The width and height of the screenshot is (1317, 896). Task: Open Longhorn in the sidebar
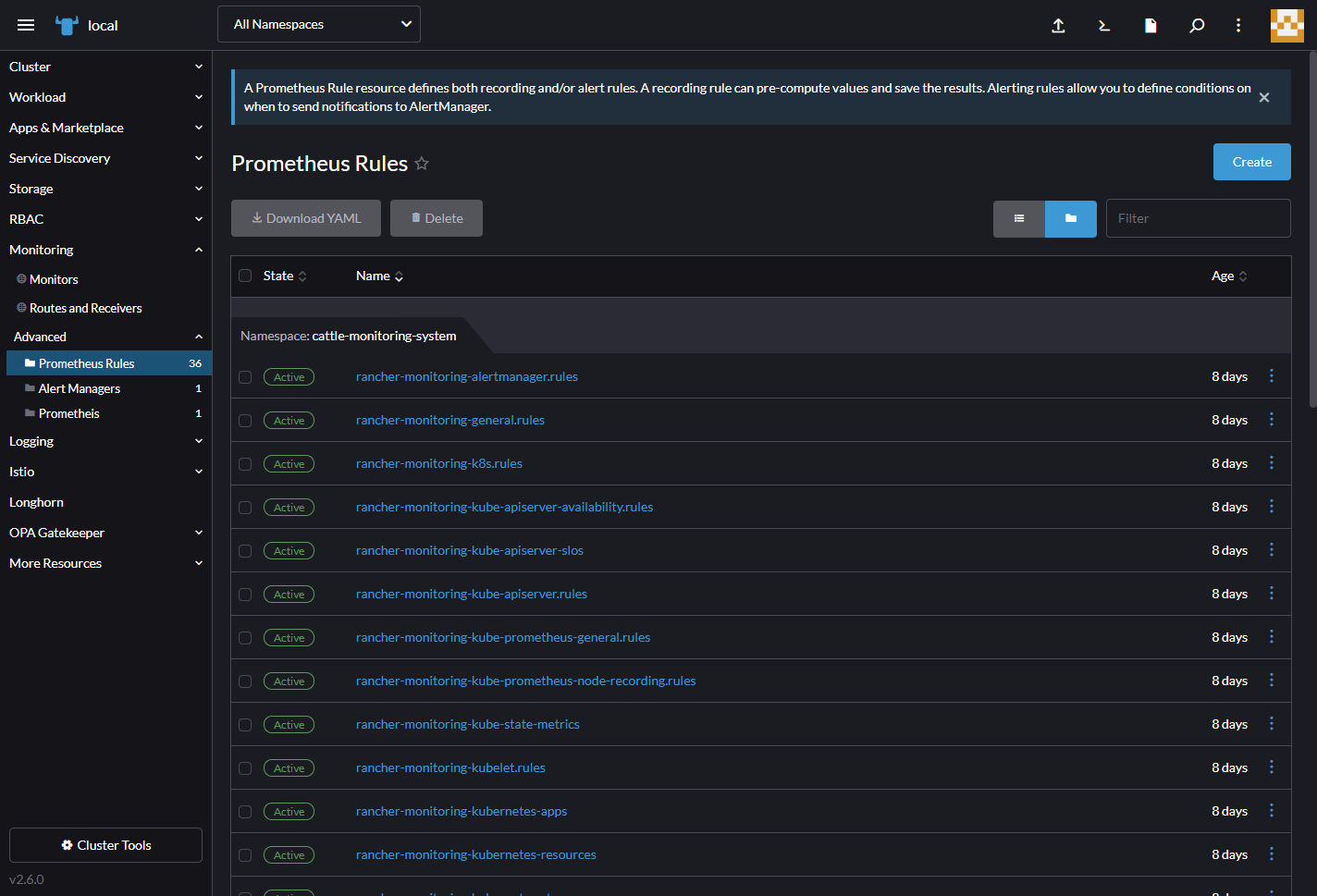tap(37, 502)
